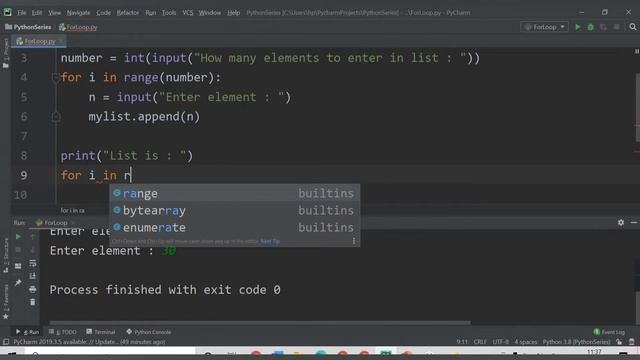Open the Navigate menu
Screen dimensions: 640x360
click(78, 13)
